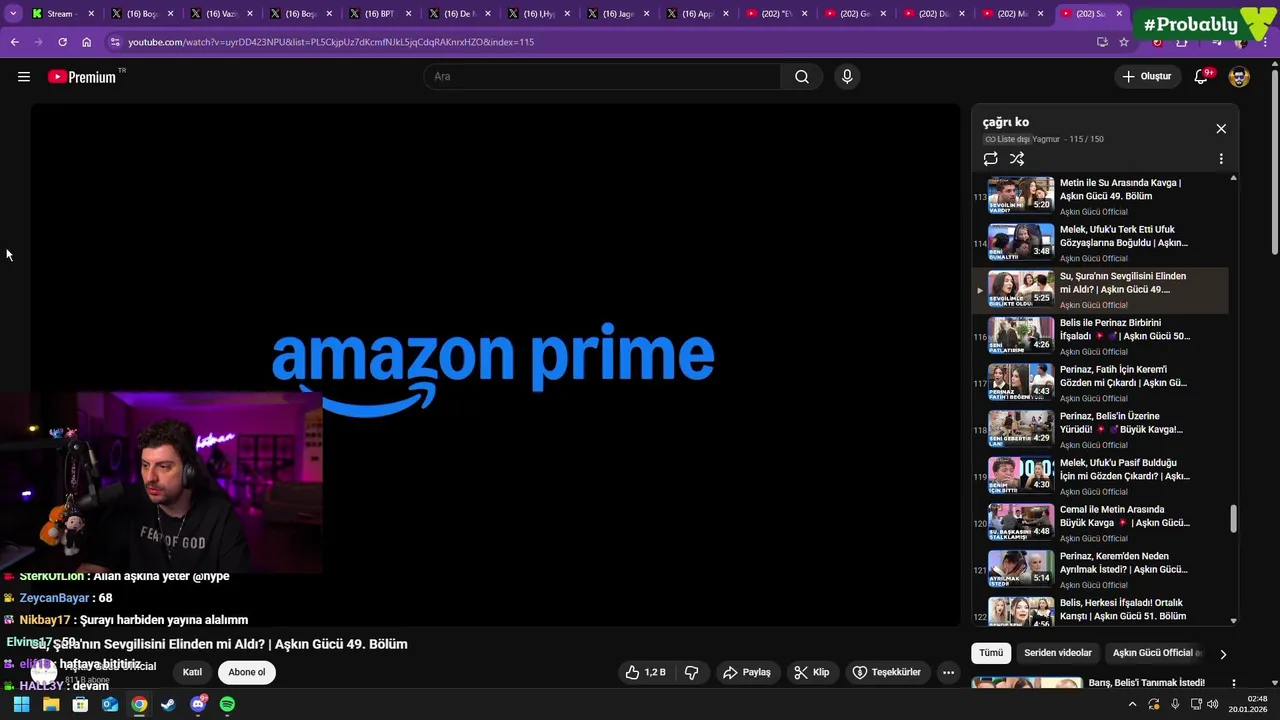Open Outlook from taskbar
1280x720 pixels.
tap(110, 704)
